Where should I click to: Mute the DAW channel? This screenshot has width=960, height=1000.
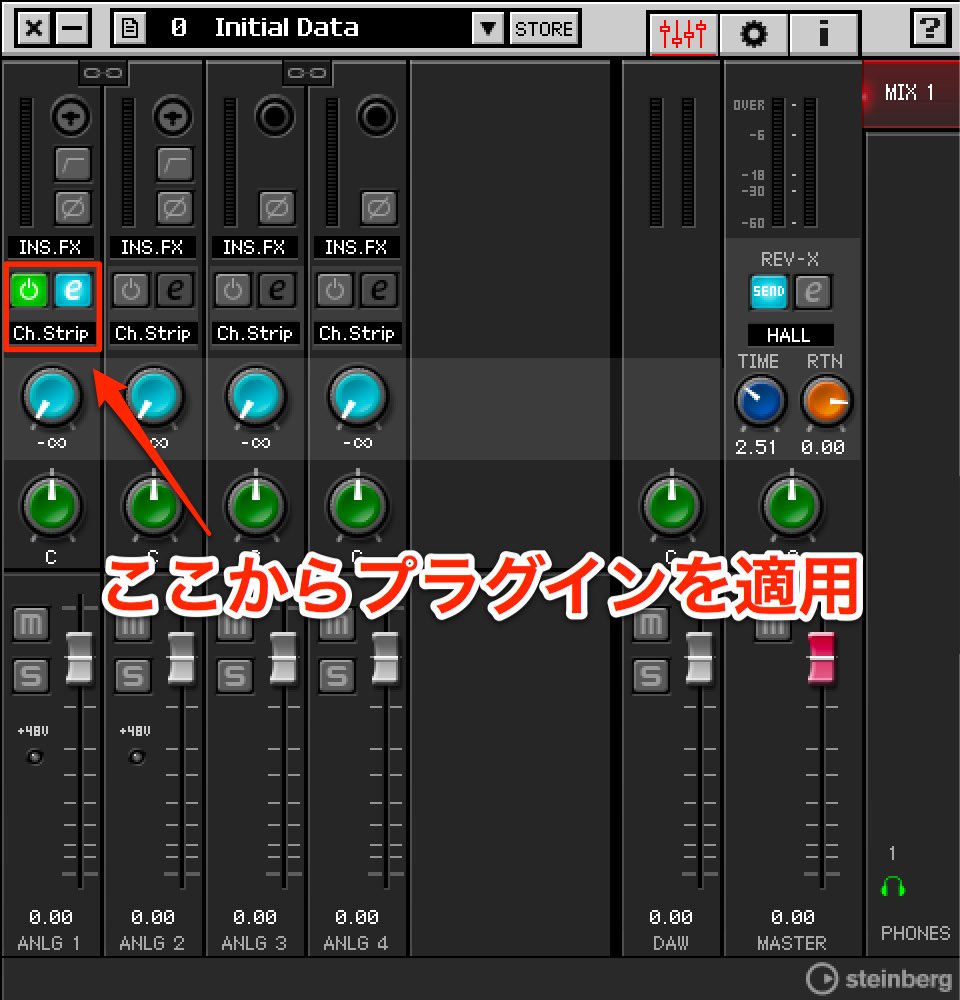tap(651, 623)
